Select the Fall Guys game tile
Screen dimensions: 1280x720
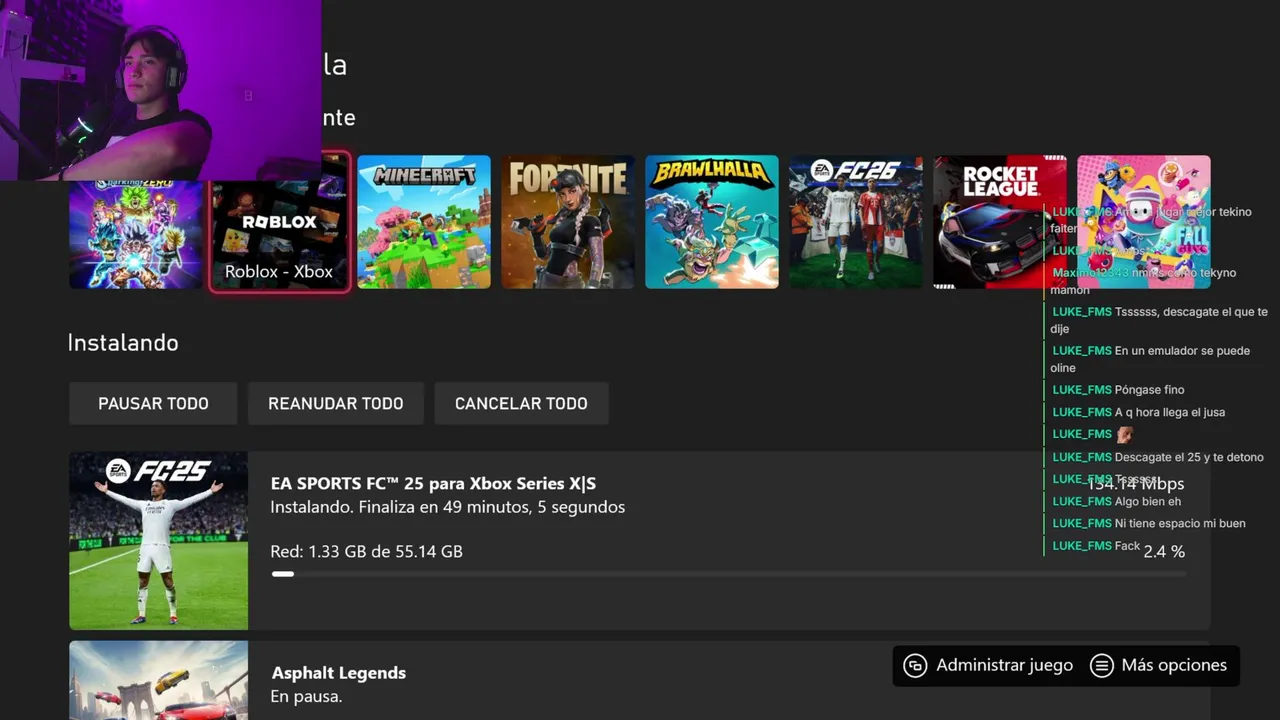(x=1144, y=222)
